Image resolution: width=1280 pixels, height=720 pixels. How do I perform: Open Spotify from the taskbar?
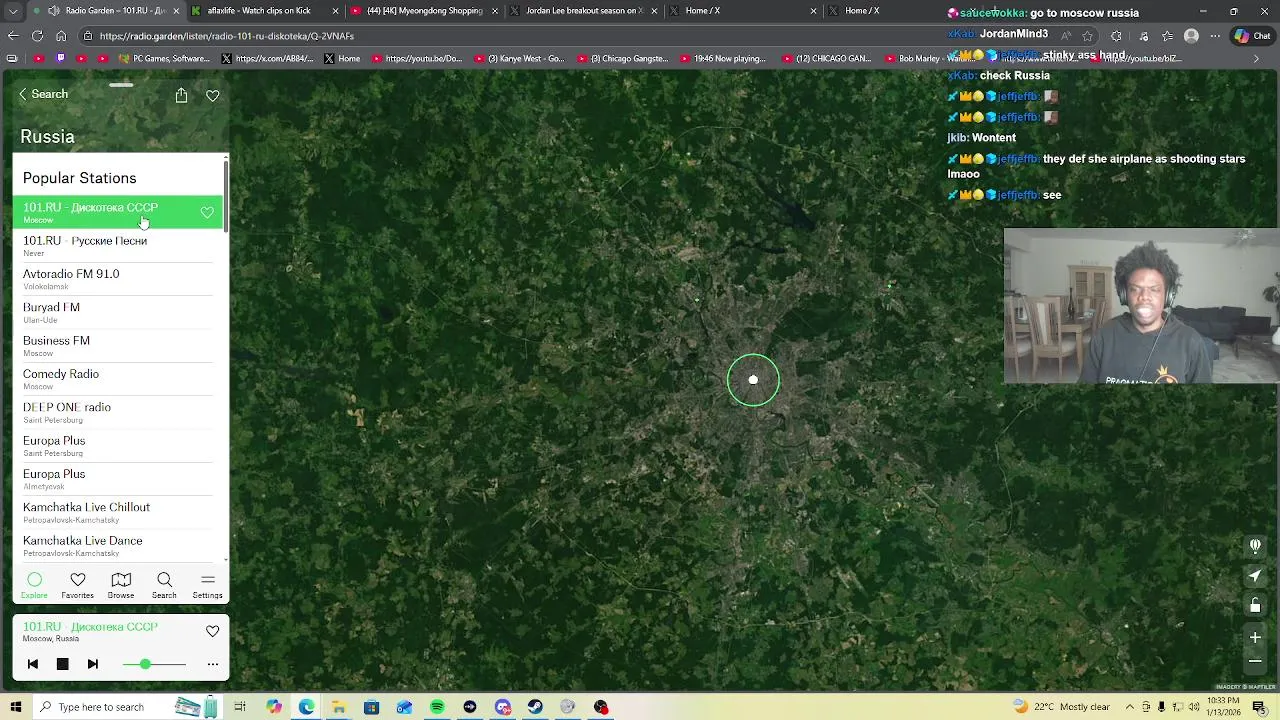(437, 707)
